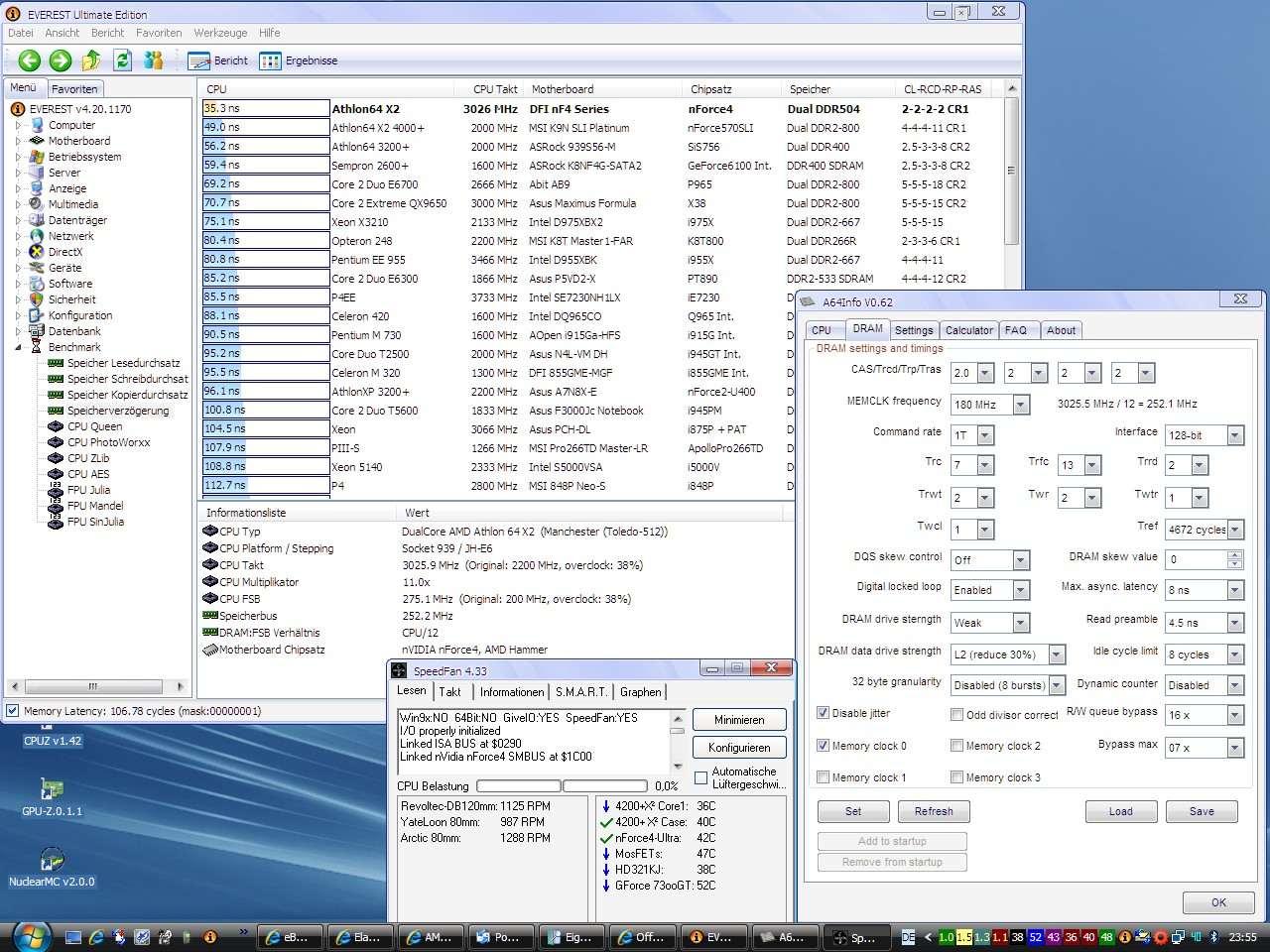Open the NuclearMC v2.0.0 desktop shortcut
Viewport: 1270px width, 952px height.
coord(52,868)
